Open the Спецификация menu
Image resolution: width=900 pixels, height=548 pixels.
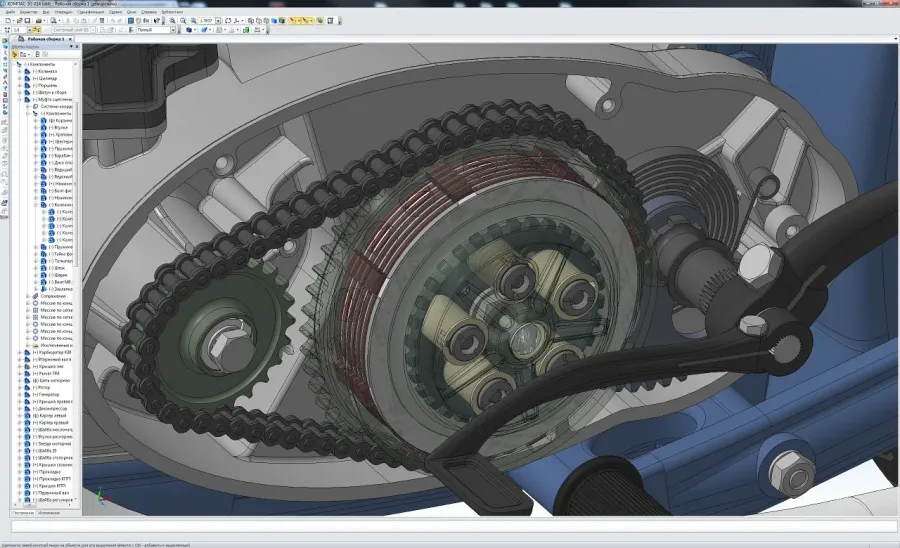pyautogui.click(x=91, y=12)
